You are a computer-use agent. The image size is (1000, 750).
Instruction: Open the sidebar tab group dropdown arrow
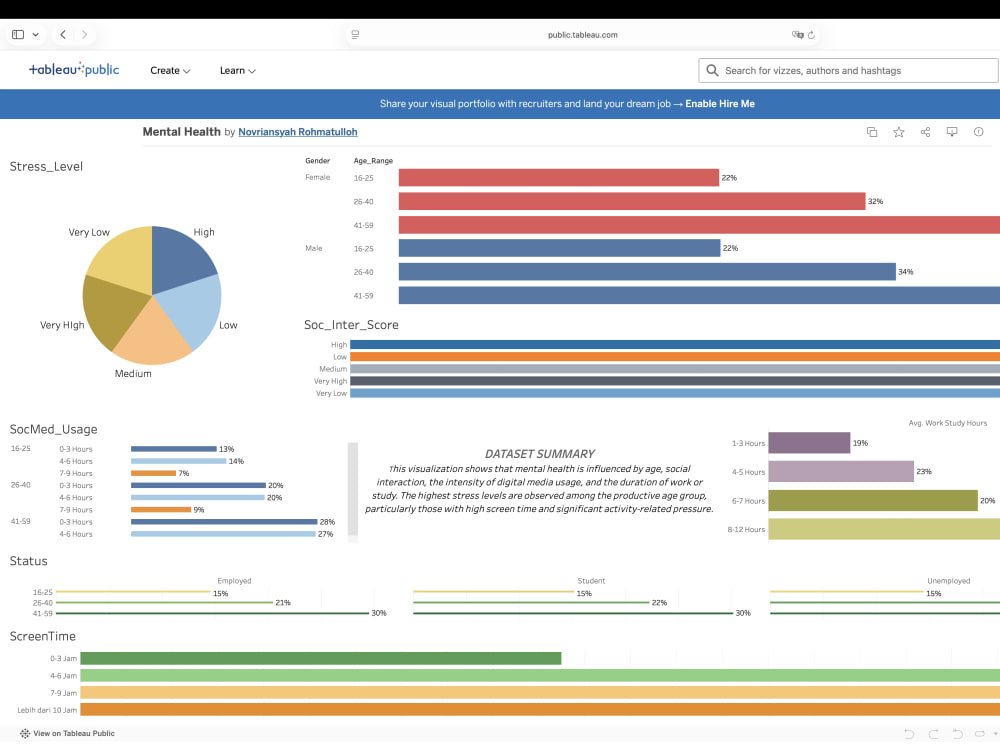coord(36,35)
